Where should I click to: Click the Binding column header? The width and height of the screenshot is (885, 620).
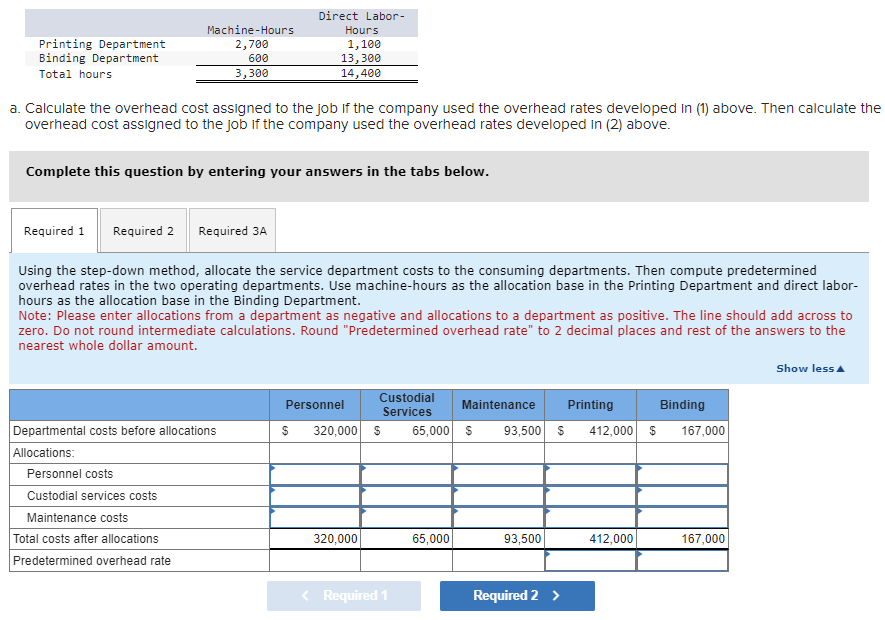682,405
